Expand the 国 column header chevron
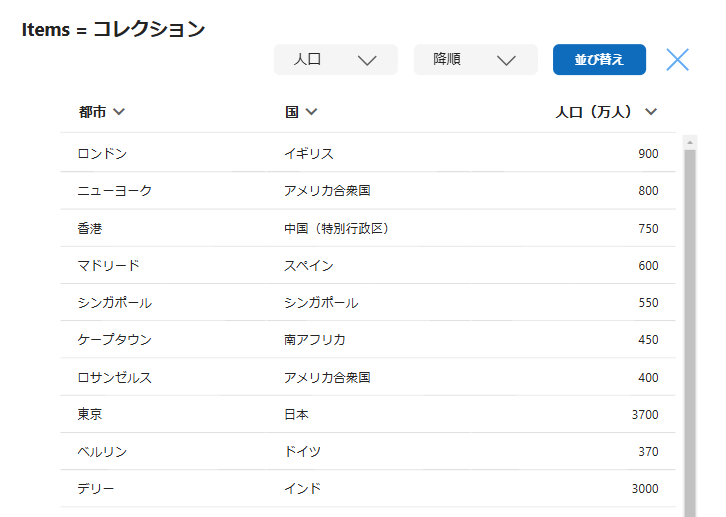 (x=311, y=112)
